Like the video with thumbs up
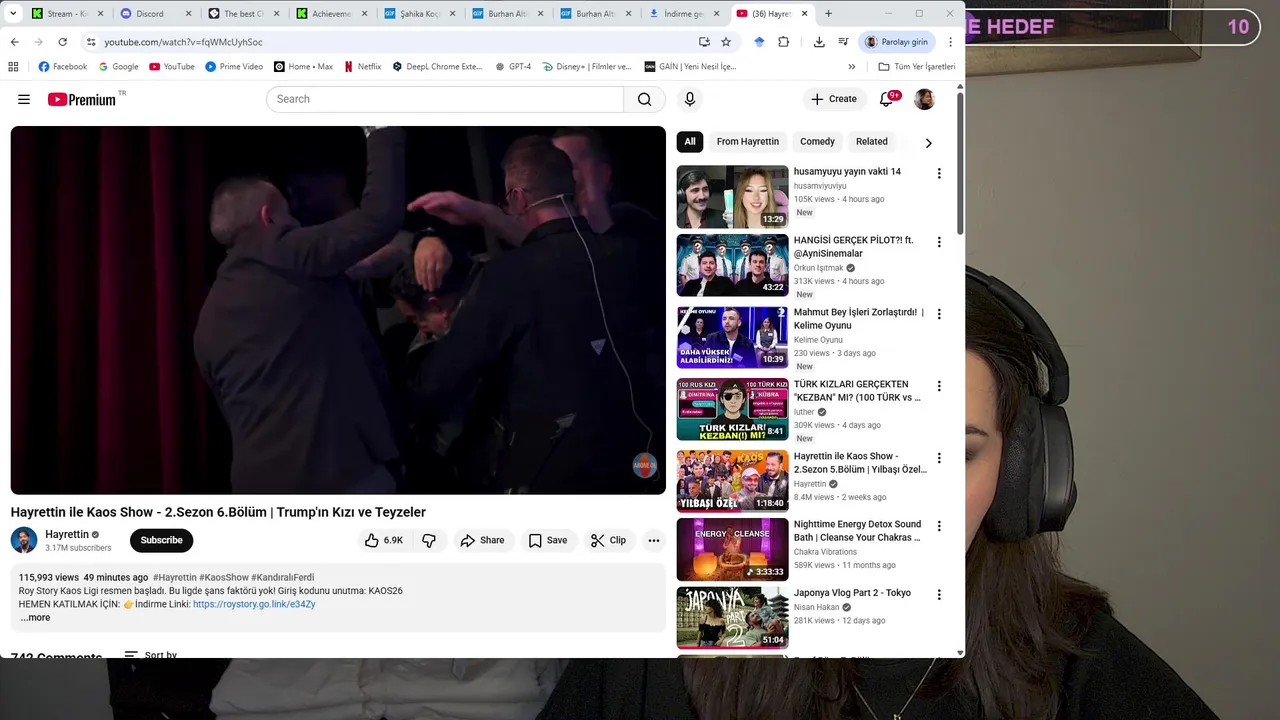Image resolution: width=1280 pixels, height=720 pixels. [385, 540]
